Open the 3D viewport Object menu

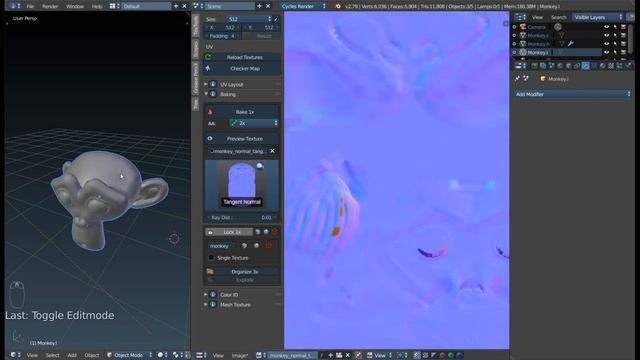coord(91,355)
